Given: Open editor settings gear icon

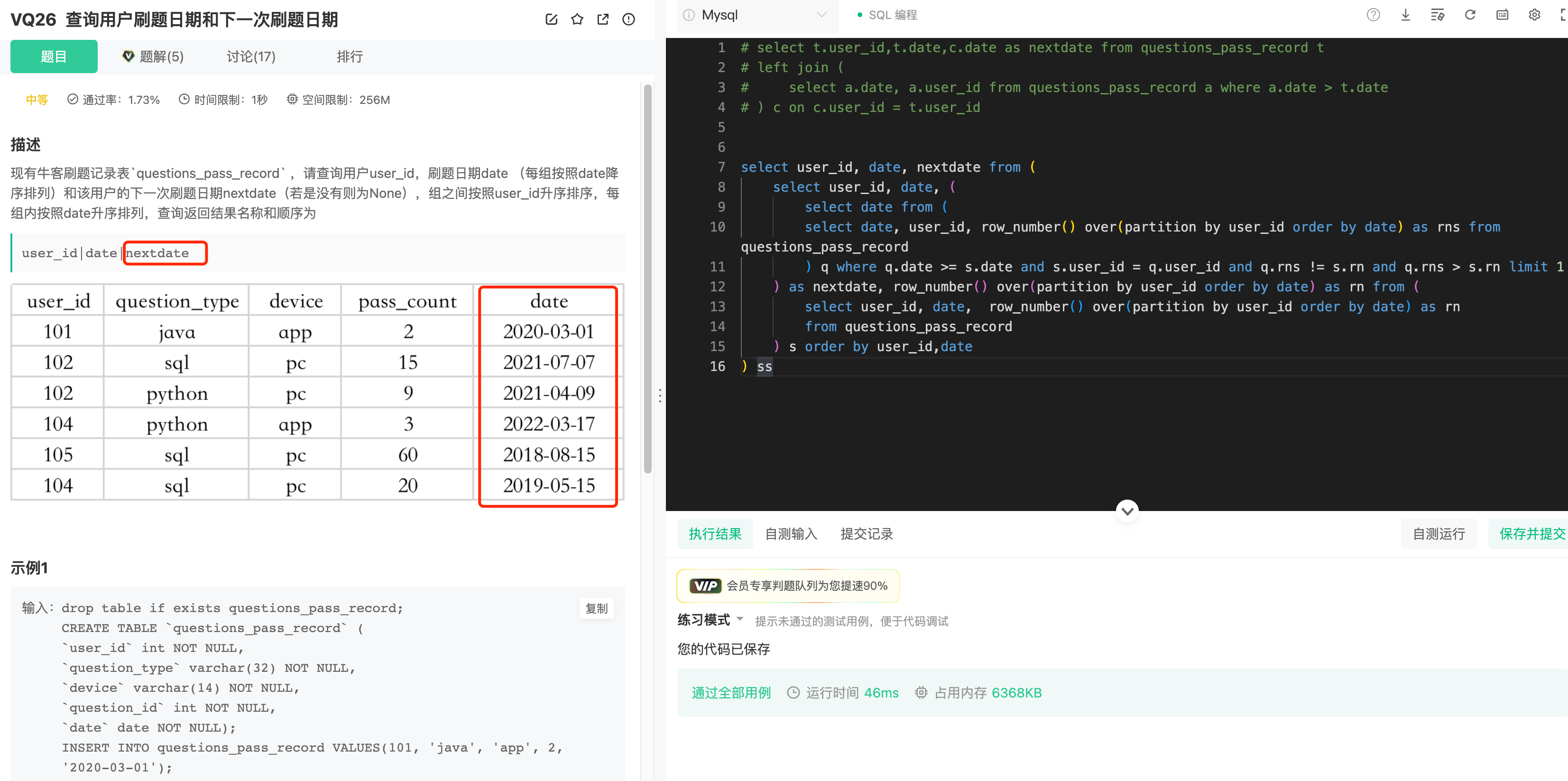Looking at the screenshot, I should pyautogui.click(x=1534, y=15).
